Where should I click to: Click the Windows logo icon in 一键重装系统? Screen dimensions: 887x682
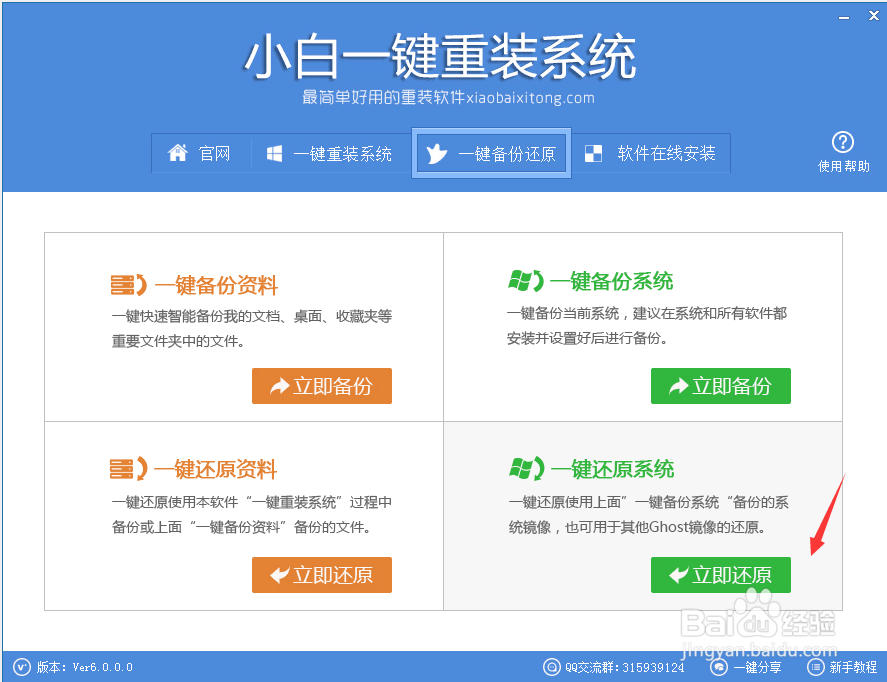pyautogui.click(x=274, y=153)
